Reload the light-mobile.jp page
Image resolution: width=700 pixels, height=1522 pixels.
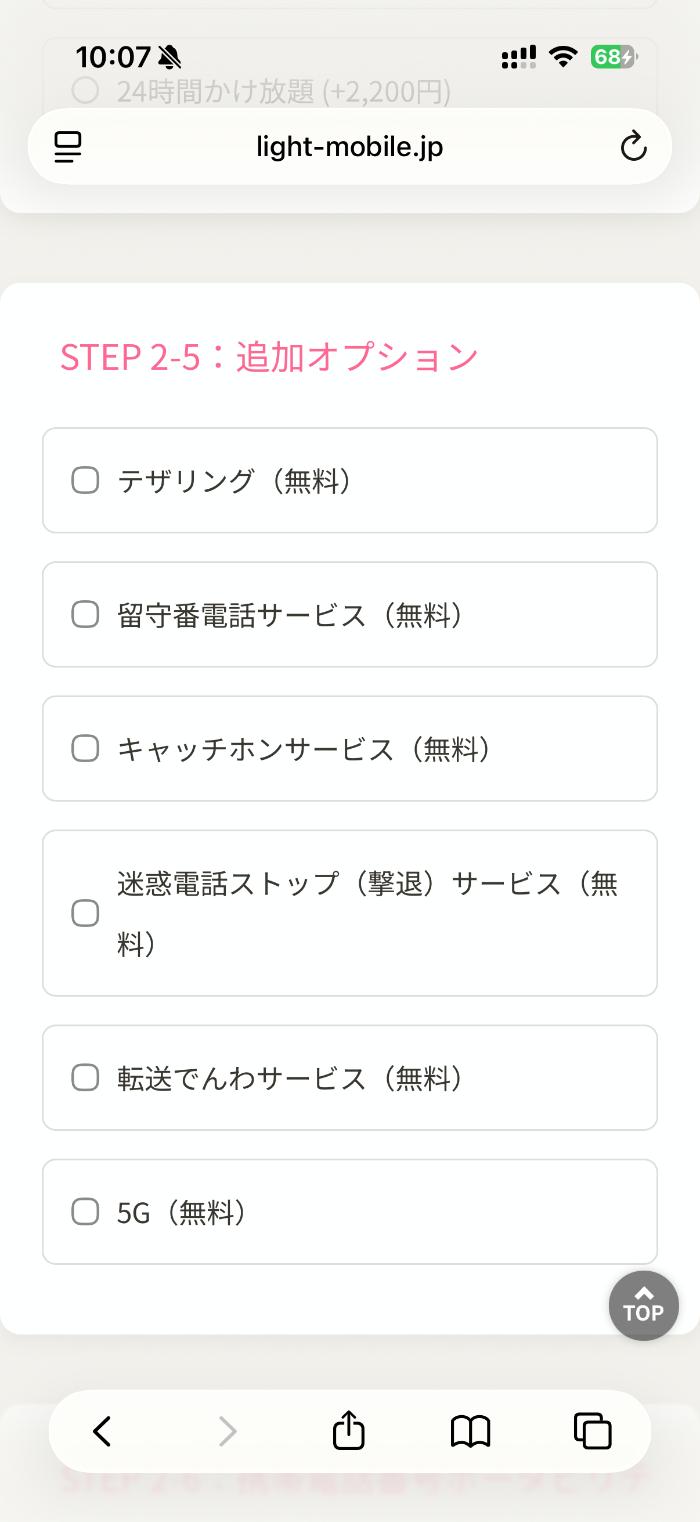633,147
